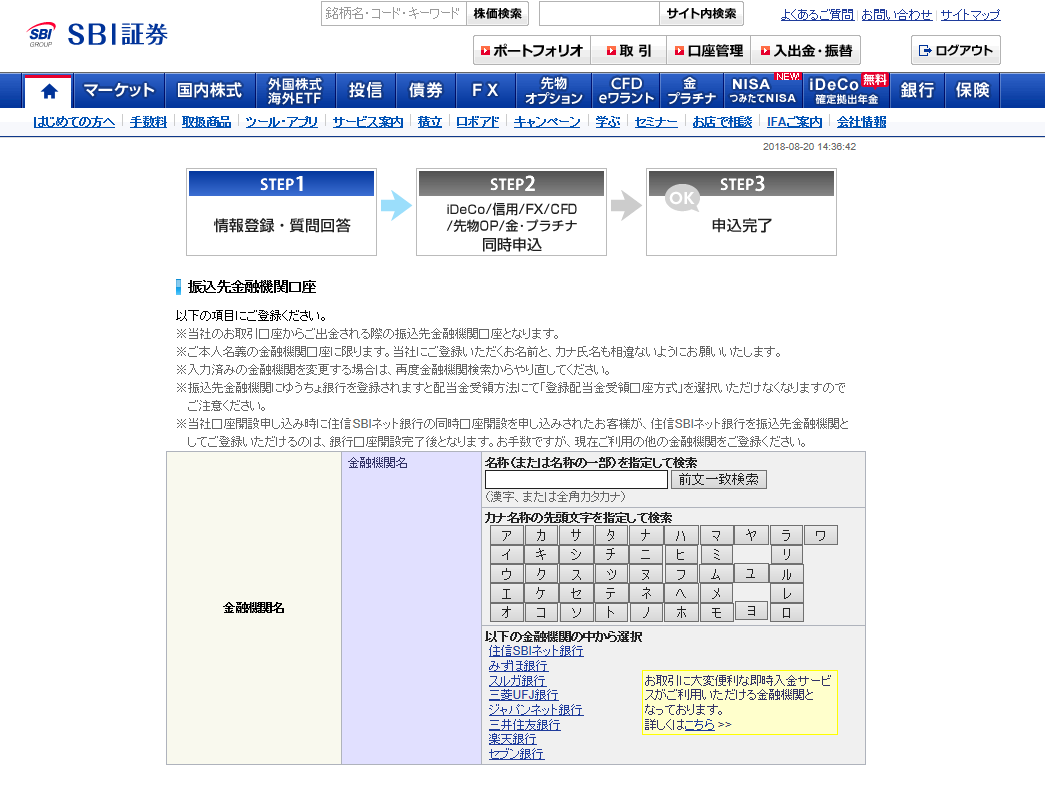Click the 取引 button
This screenshot has height=790, width=1045.
click(x=628, y=51)
